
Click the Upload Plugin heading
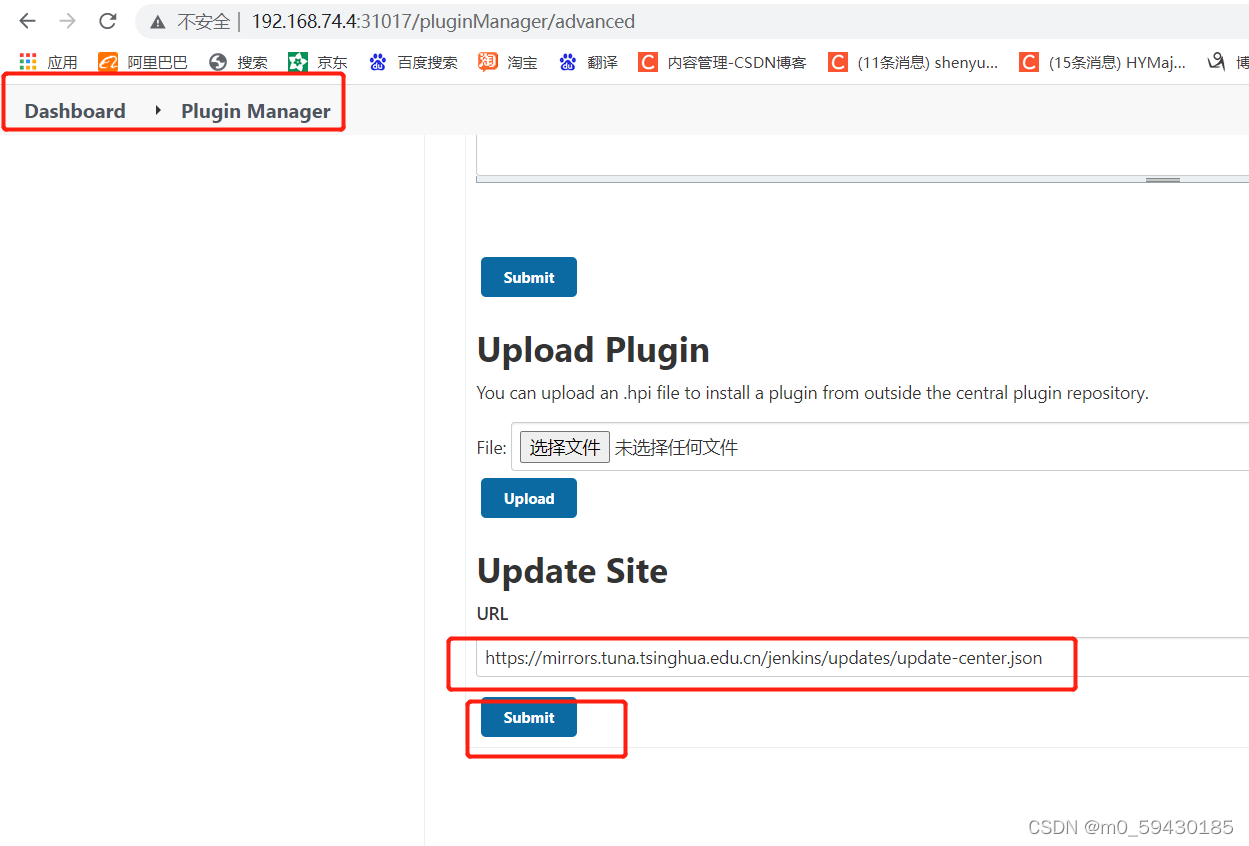point(593,350)
